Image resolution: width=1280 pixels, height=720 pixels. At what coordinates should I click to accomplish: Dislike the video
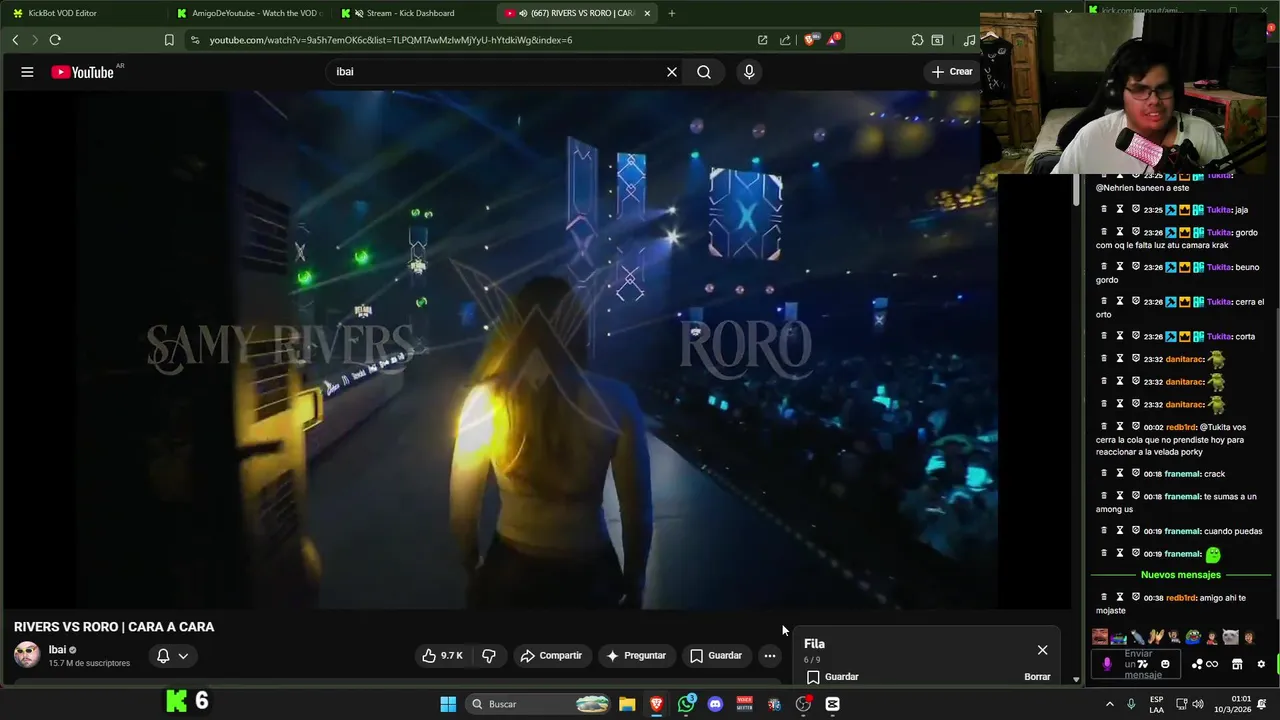[x=489, y=656]
